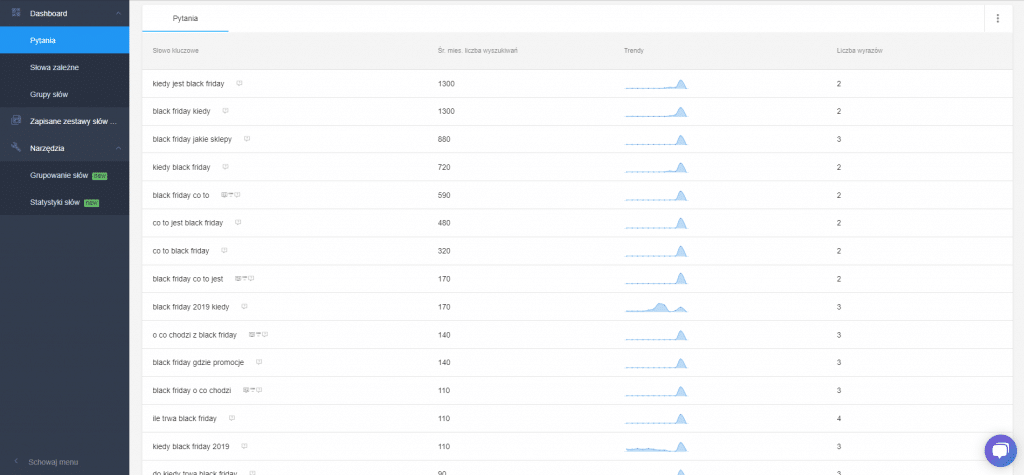The image size is (1024, 475).
Task: Open the chat support bubble
Action: click(x=999, y=451)
